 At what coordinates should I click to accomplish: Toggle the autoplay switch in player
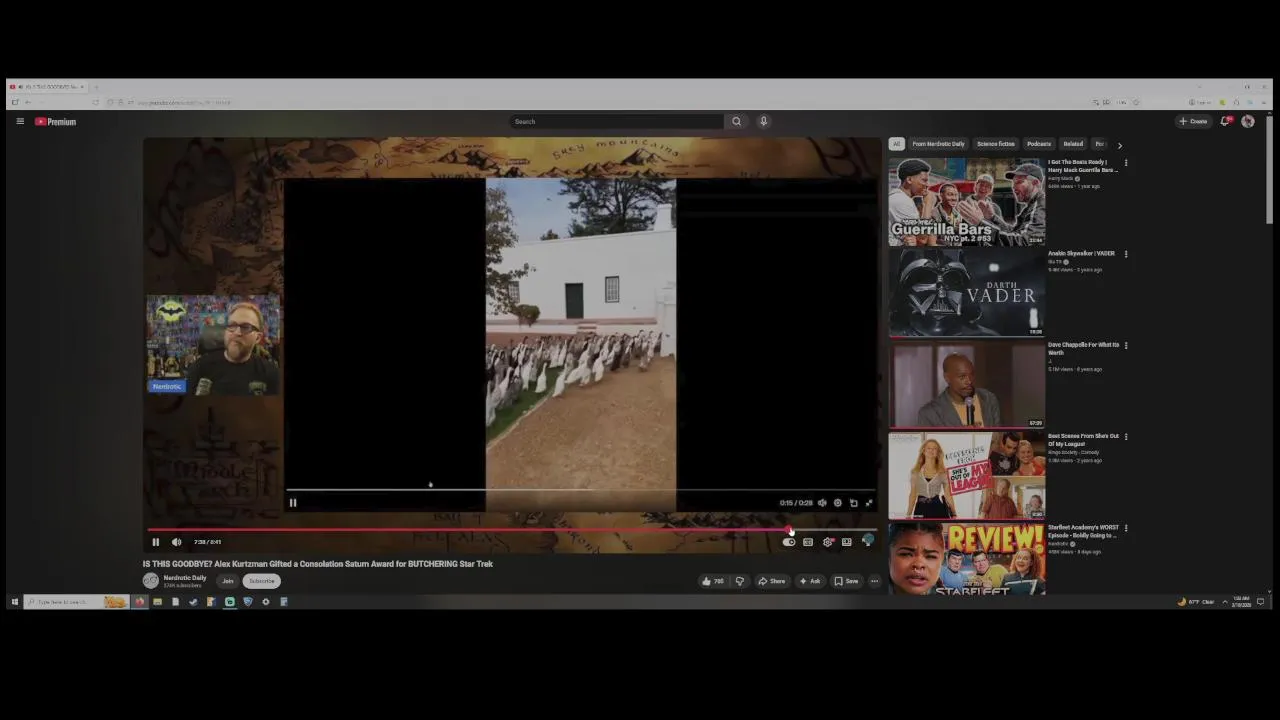789,542
